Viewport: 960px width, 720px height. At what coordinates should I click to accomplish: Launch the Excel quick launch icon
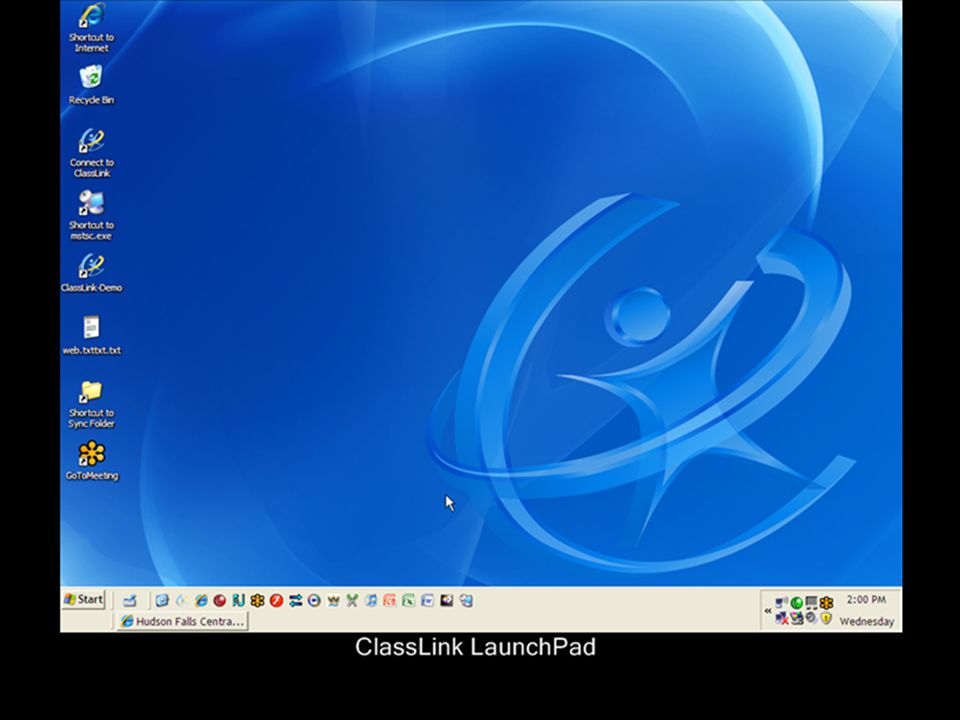click(408, 601)
